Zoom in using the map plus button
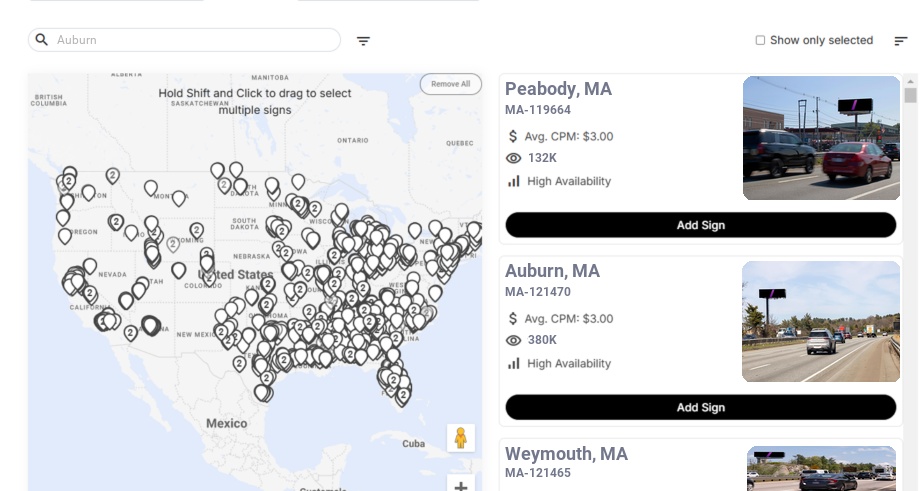This screenshot has height=491, width=920. 460,485
